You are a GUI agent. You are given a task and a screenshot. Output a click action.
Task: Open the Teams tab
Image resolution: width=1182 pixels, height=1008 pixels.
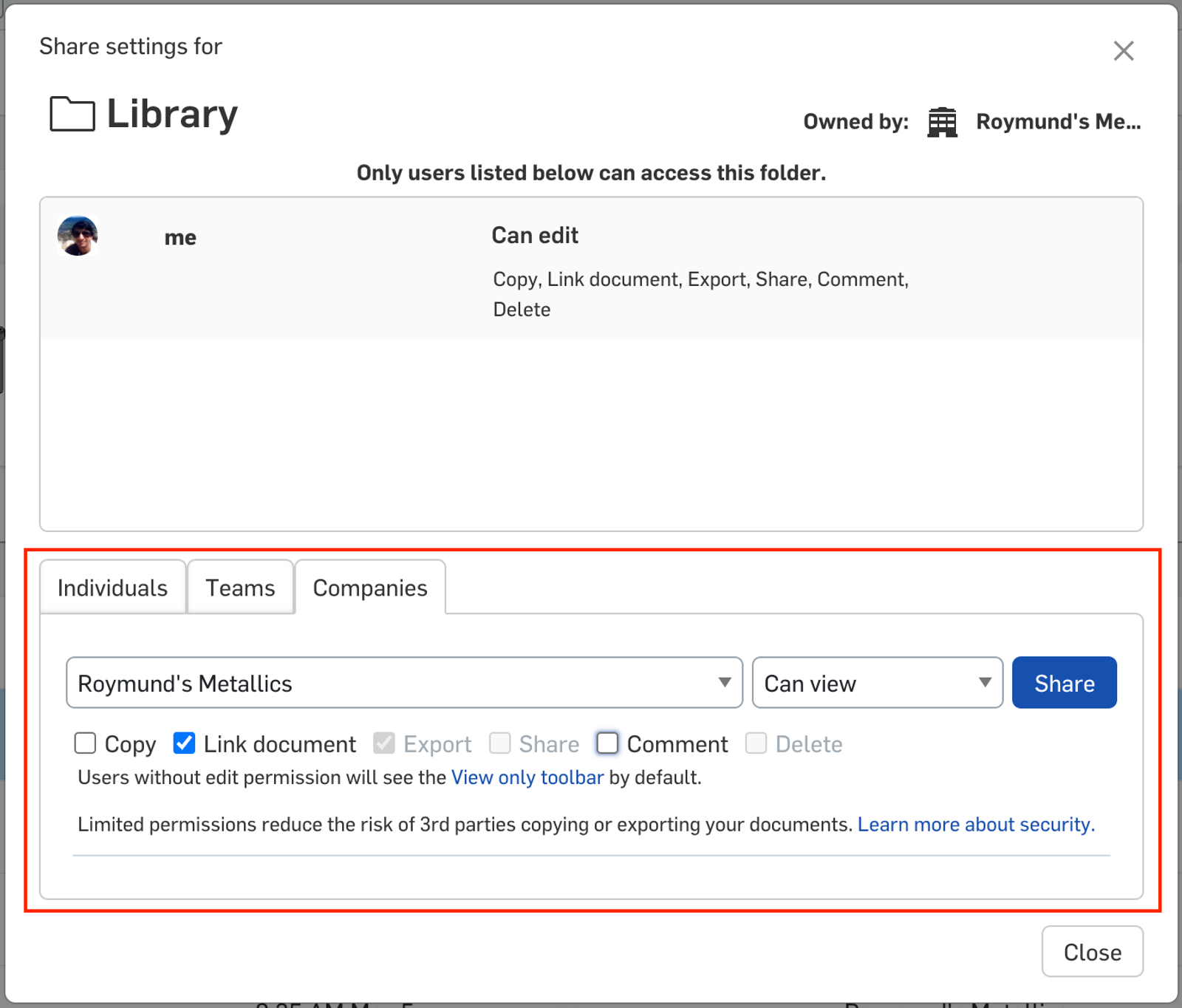tap(240, 588)
